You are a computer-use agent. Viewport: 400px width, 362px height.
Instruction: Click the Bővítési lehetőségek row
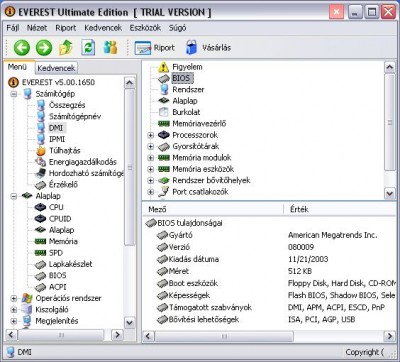pos(270,320)
